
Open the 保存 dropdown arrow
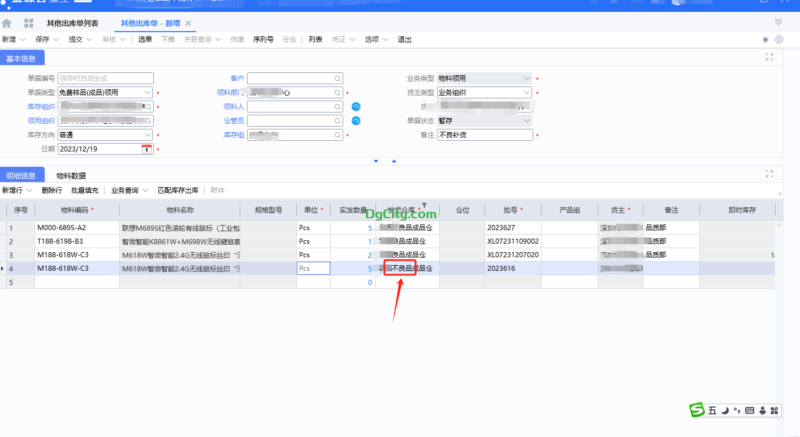pyautogui.click(x=56, y=40)
